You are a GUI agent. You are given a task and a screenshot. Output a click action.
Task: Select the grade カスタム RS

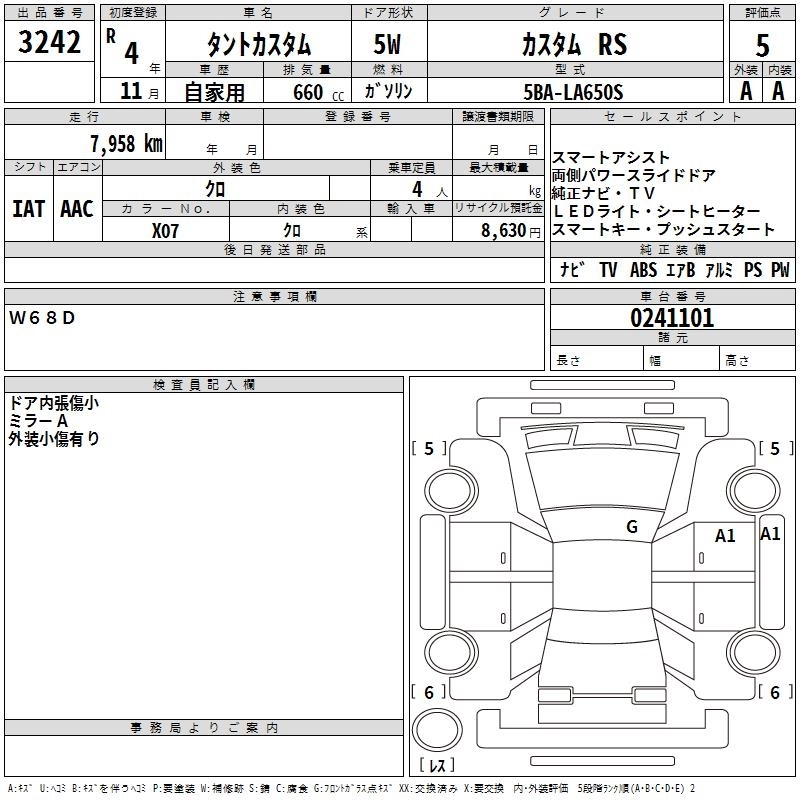[x=574, y=45]
